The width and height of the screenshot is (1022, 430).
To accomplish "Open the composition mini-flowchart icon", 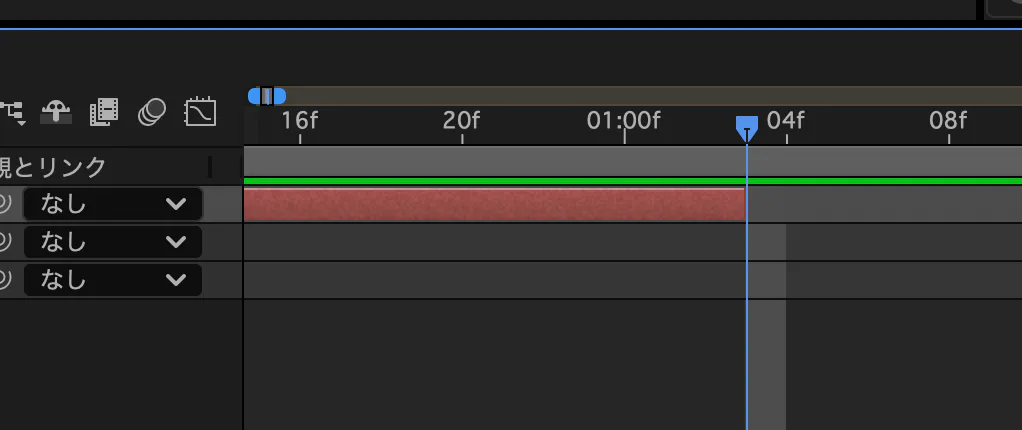I will [12, 113].
